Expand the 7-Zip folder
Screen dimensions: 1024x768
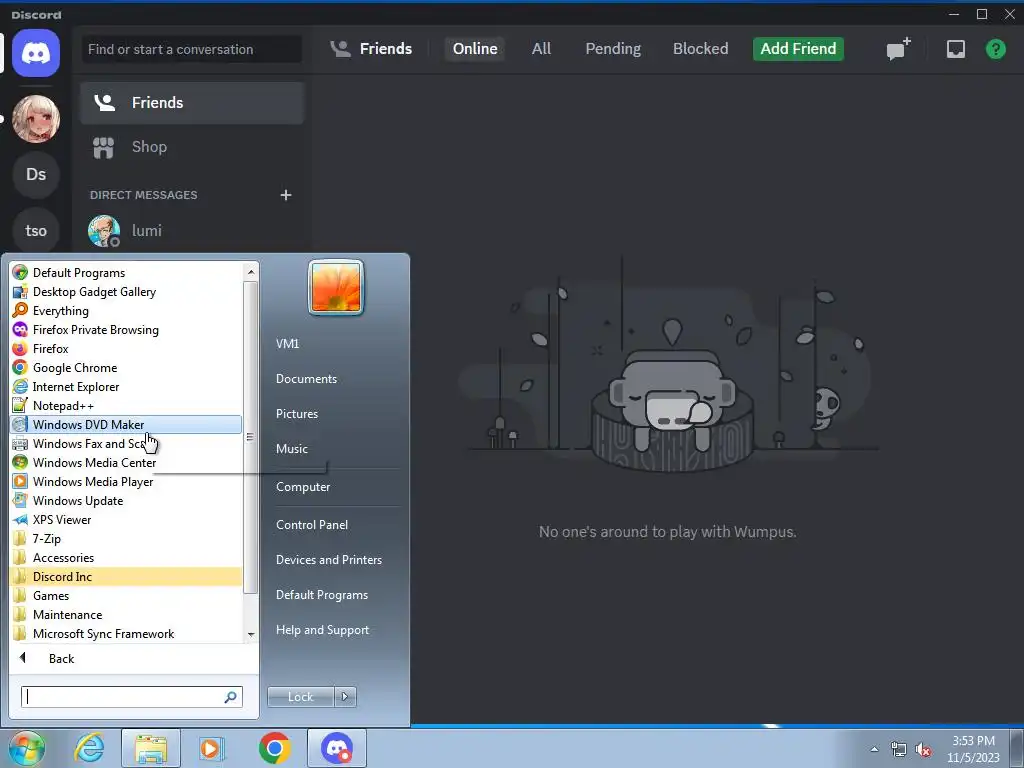point(126,539)
